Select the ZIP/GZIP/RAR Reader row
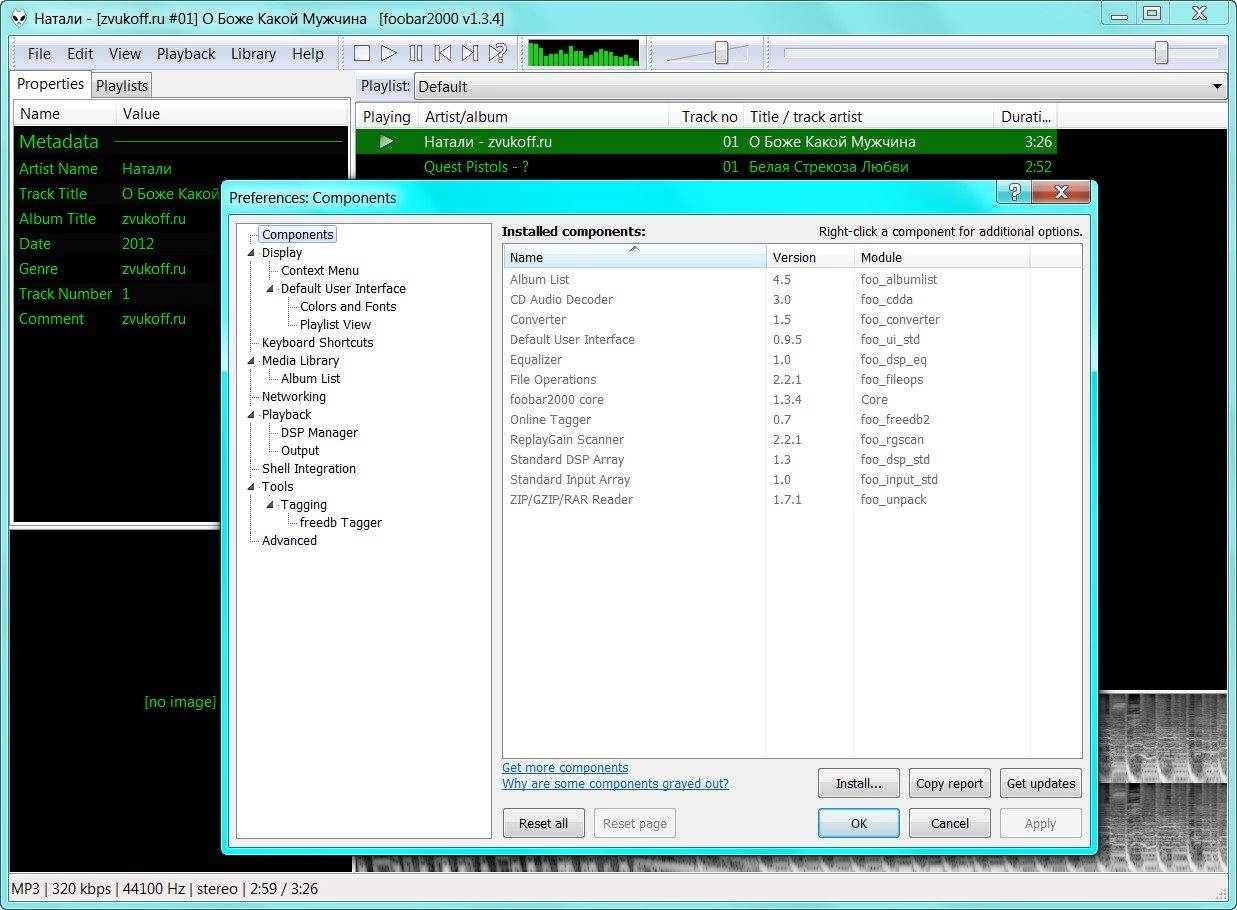 792,500
